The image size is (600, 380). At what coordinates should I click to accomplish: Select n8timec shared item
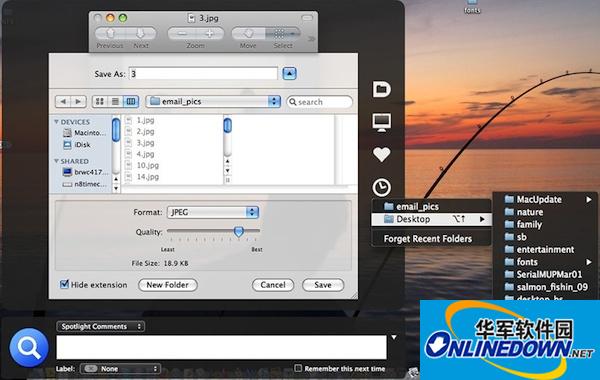point(85,184)
